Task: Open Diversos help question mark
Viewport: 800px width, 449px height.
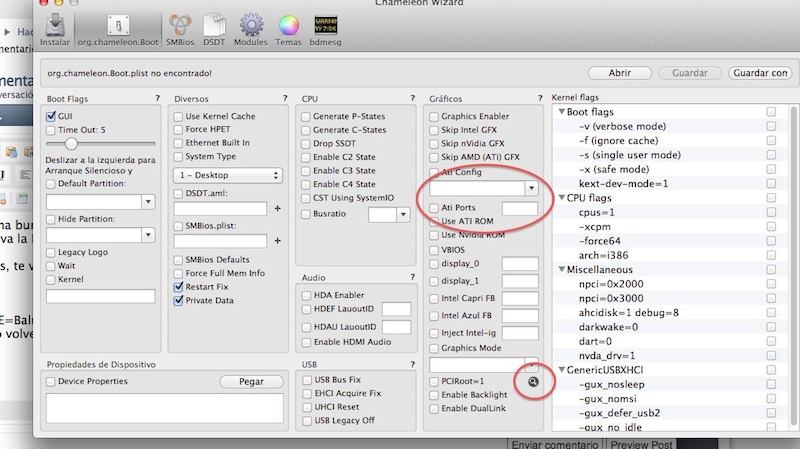Action: tap(285, 98)
